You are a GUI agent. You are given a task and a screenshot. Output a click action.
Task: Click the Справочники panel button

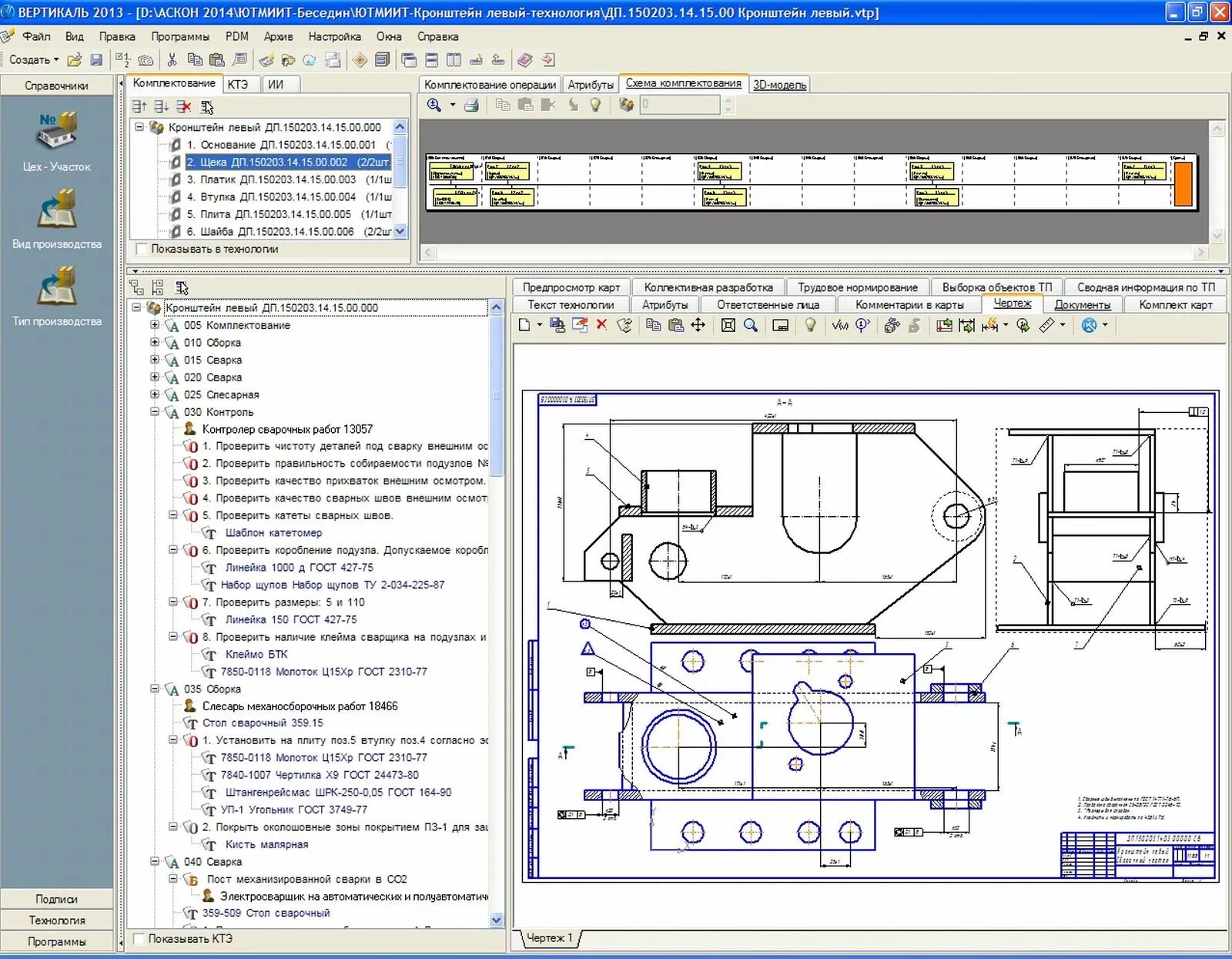[57, 86]
